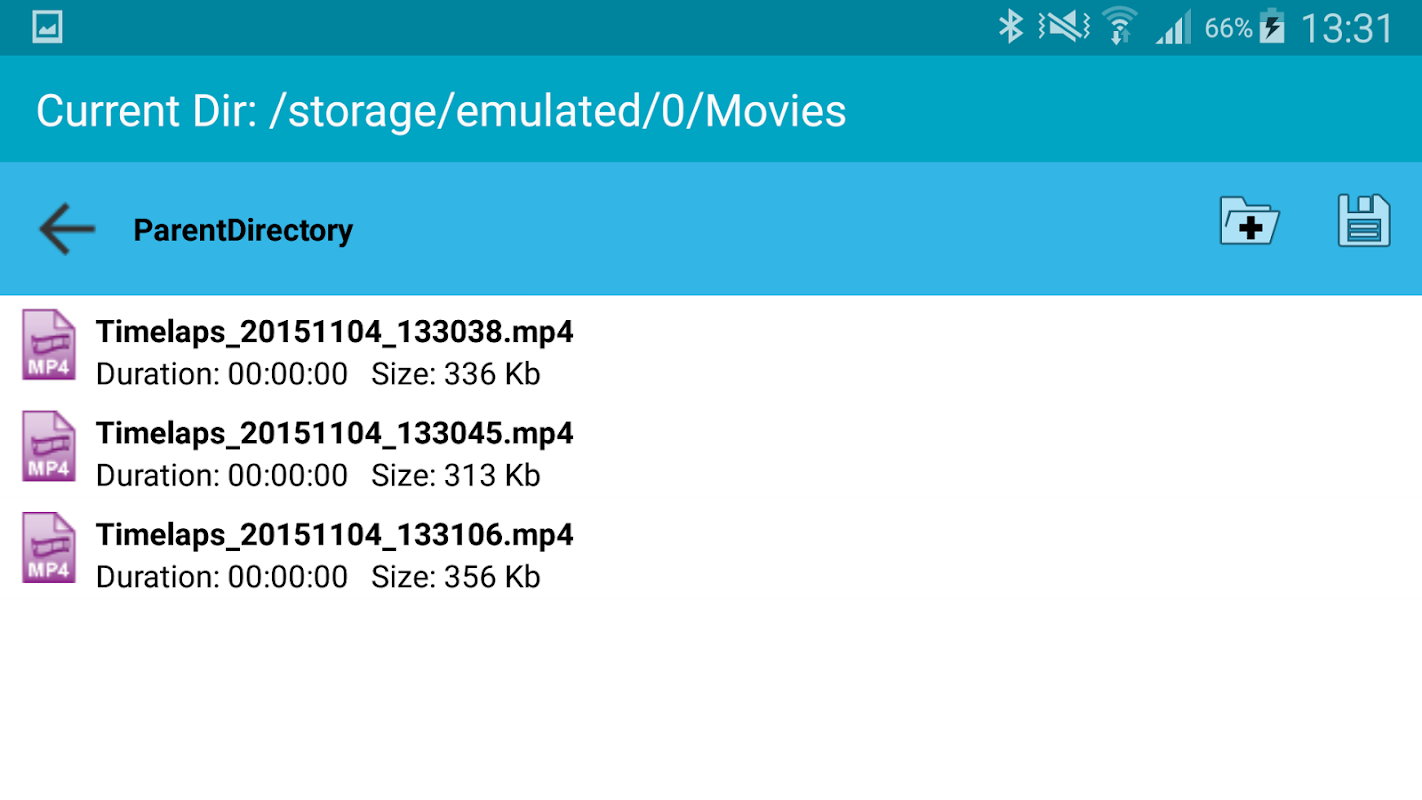The image size is (1422, 800).
Task: Tap the Current Dir path title
Action: coord(441,111)
